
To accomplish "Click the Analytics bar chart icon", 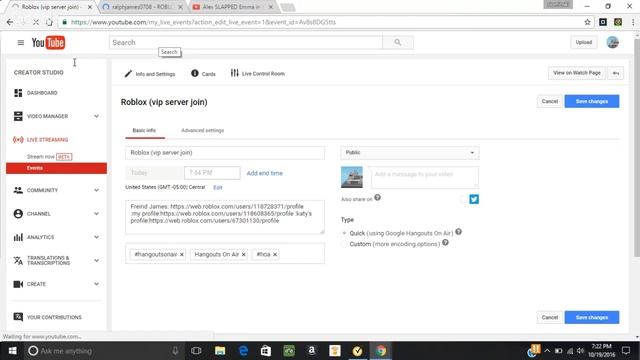I will click(18, 237).
